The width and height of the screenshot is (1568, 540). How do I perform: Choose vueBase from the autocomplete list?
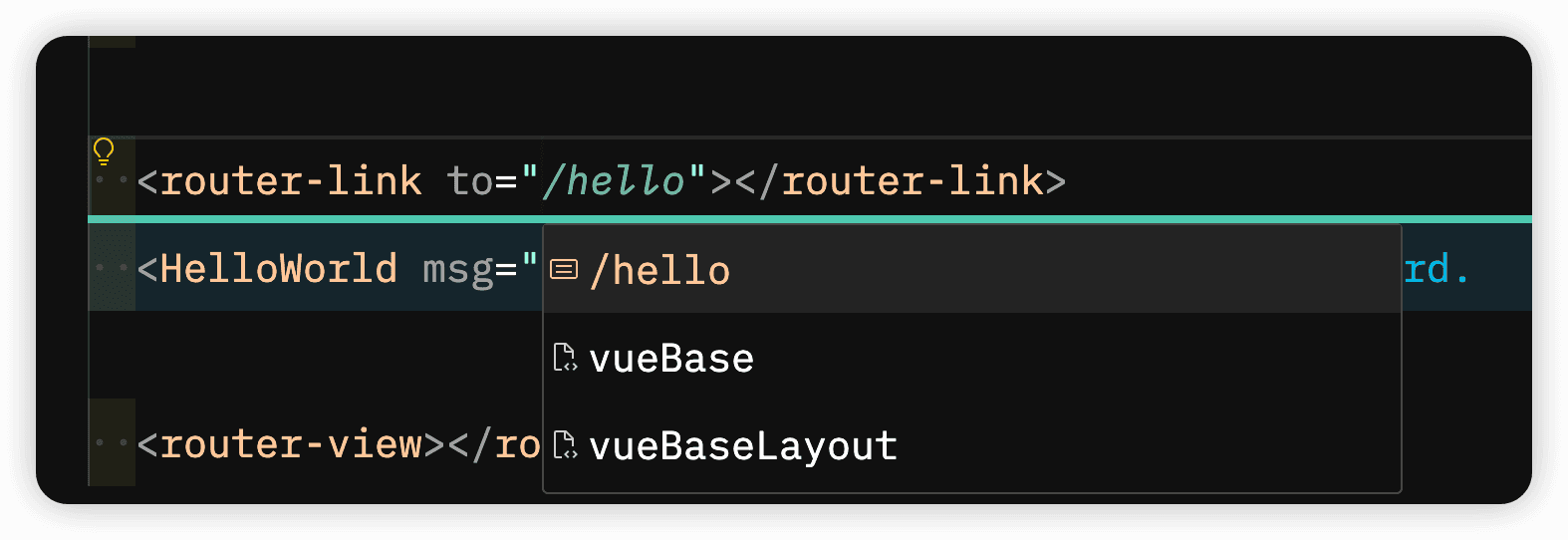click(x=670, y=359)
